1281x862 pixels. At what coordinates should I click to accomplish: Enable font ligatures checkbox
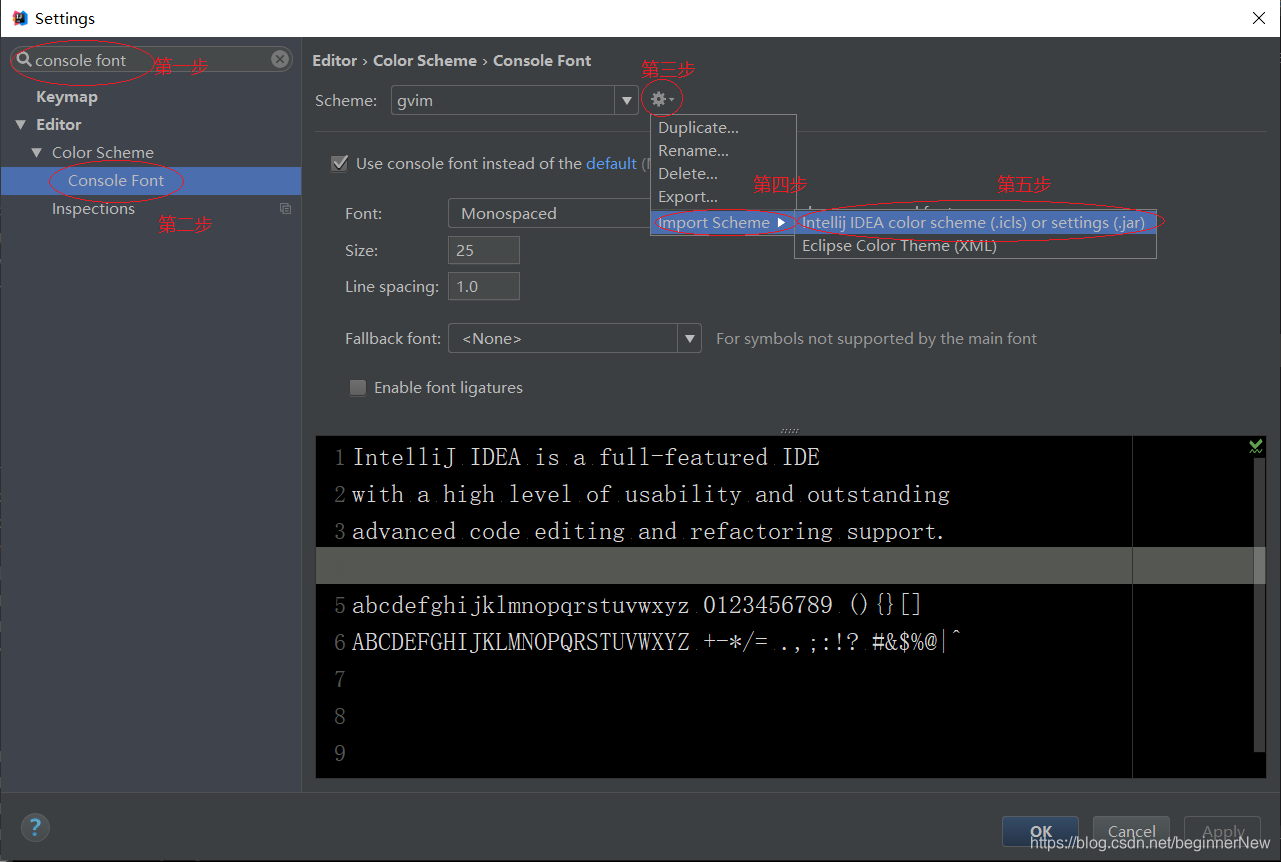click(x=357, y=388)
